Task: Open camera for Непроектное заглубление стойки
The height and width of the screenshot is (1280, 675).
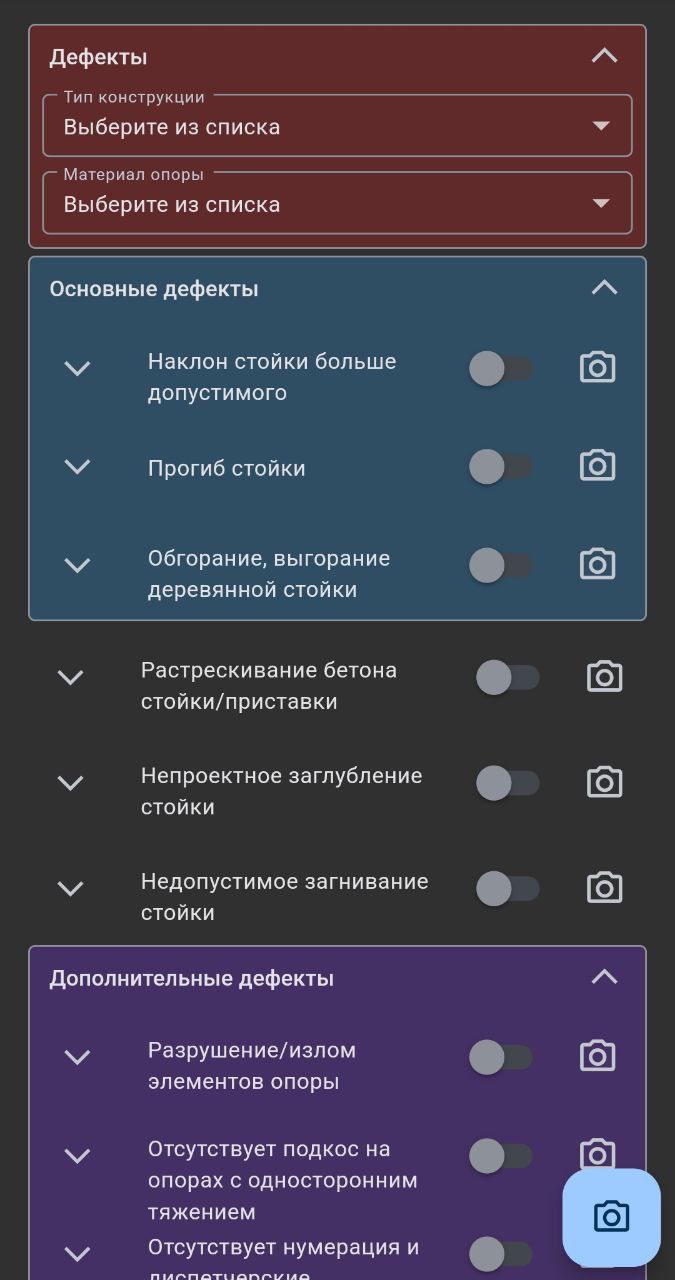Action: (604, 782)
